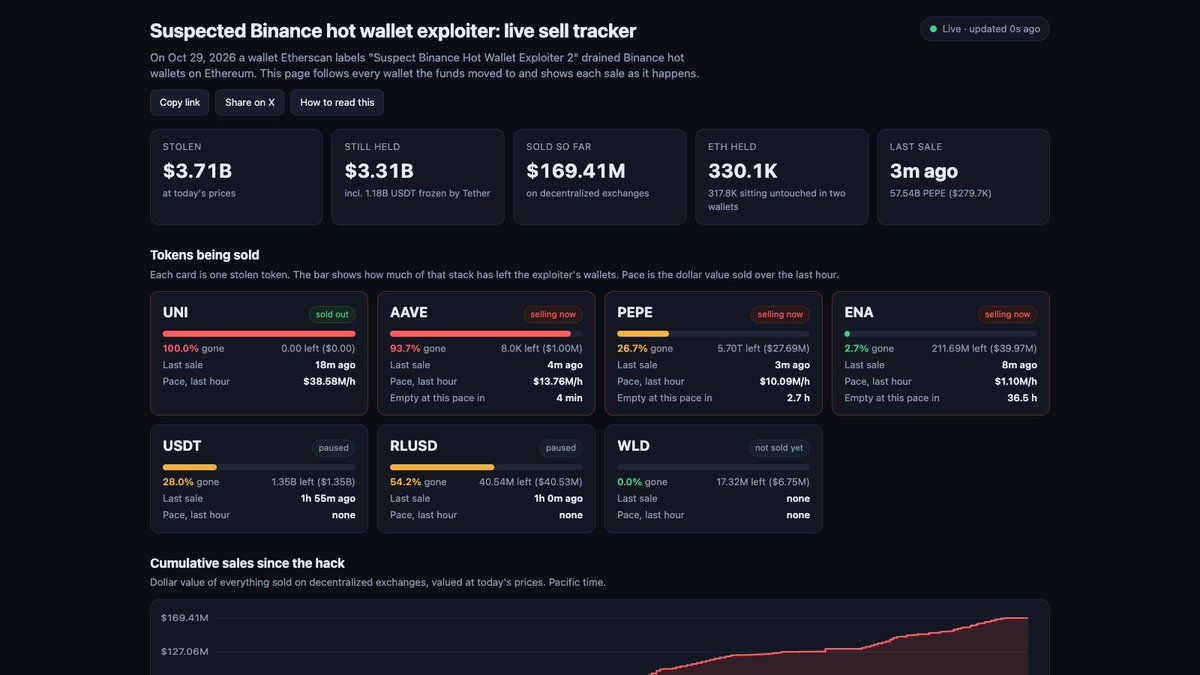The height and width of the screenshot is (675, 1200).
Task: Click the 2.7 h empty estimate on PEPE
Action: pyautogui.click(x=798, y=398)
